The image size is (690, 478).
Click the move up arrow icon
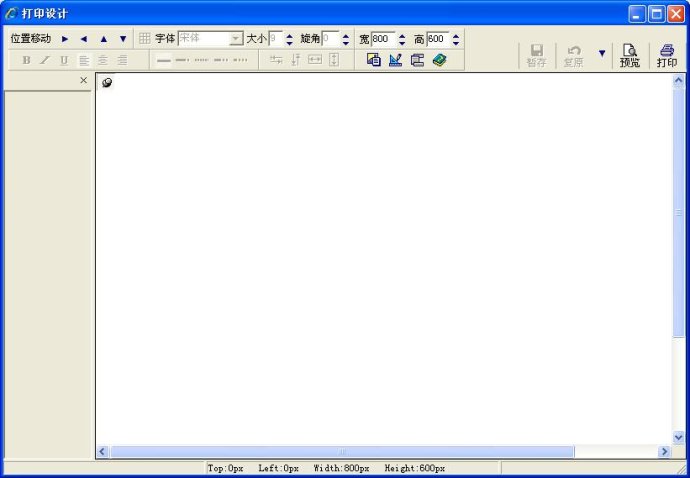(x=103, y=39)
